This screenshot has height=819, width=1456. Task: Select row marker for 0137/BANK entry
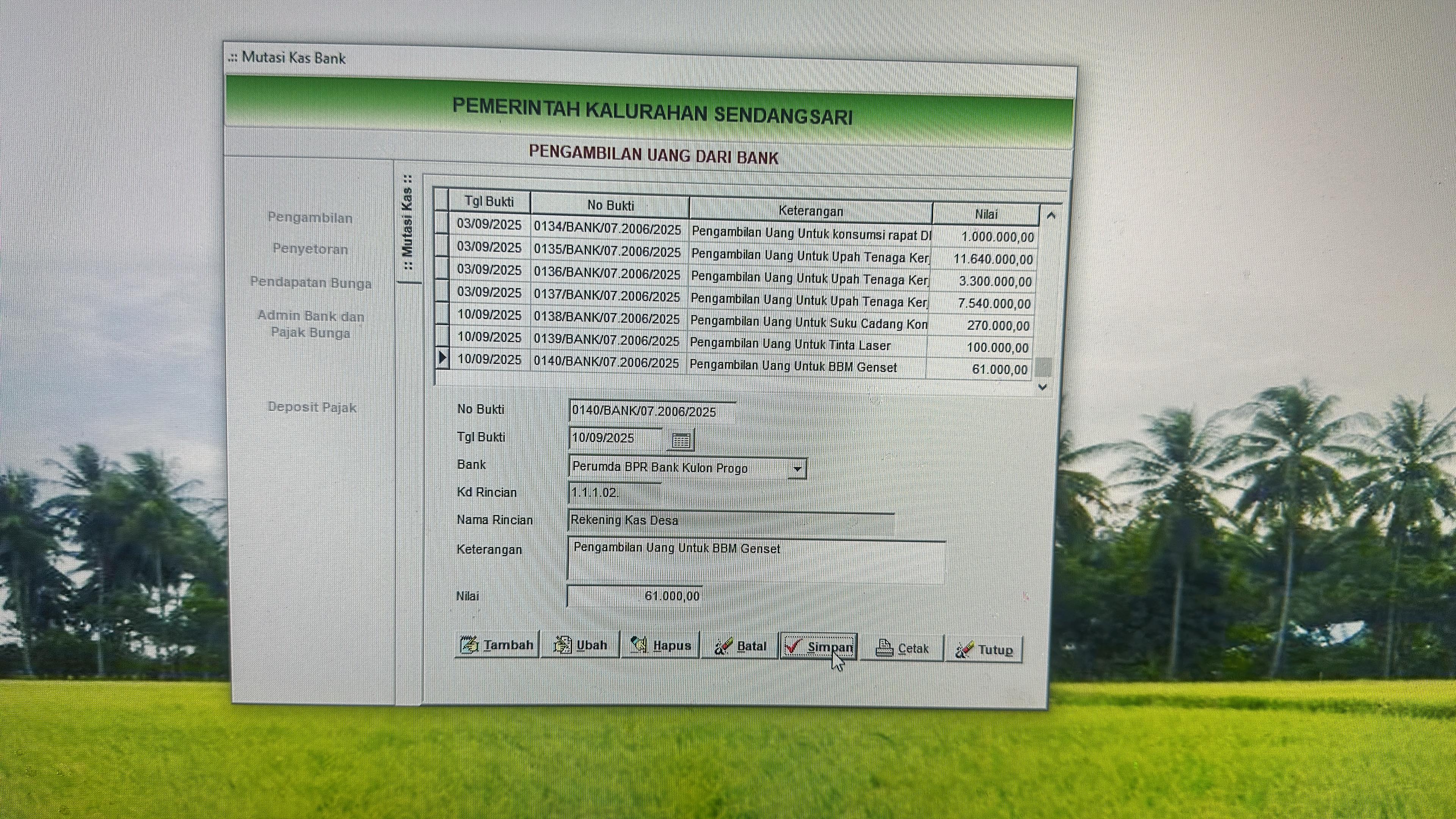coord(442,291)
